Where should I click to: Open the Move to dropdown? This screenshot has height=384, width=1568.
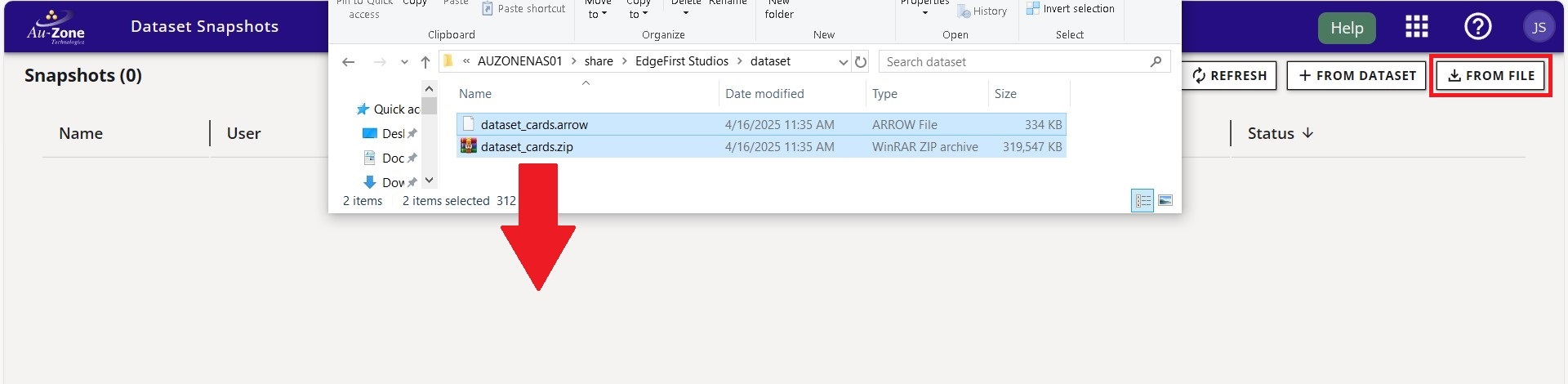598,10
